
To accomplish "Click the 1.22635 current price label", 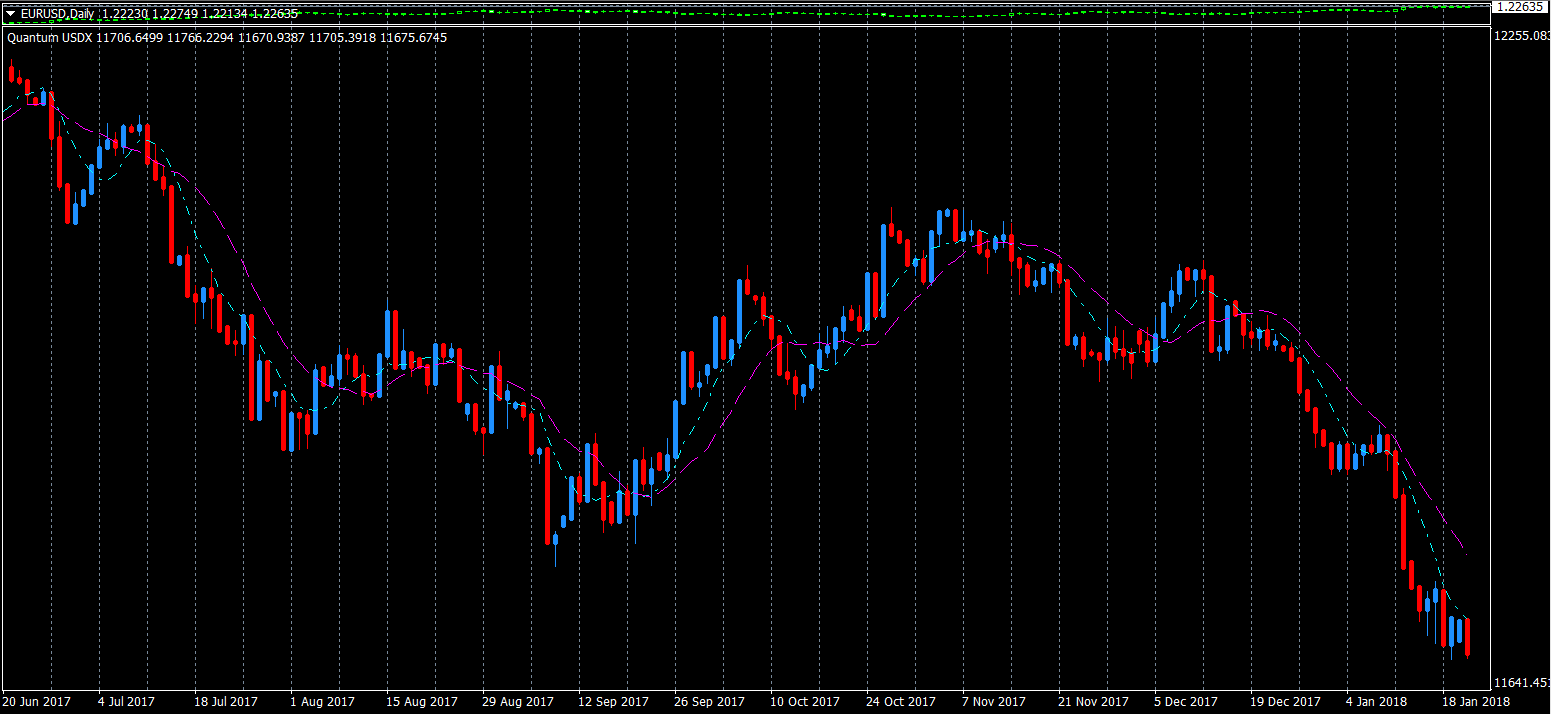I will click(x=1520, y=6).
